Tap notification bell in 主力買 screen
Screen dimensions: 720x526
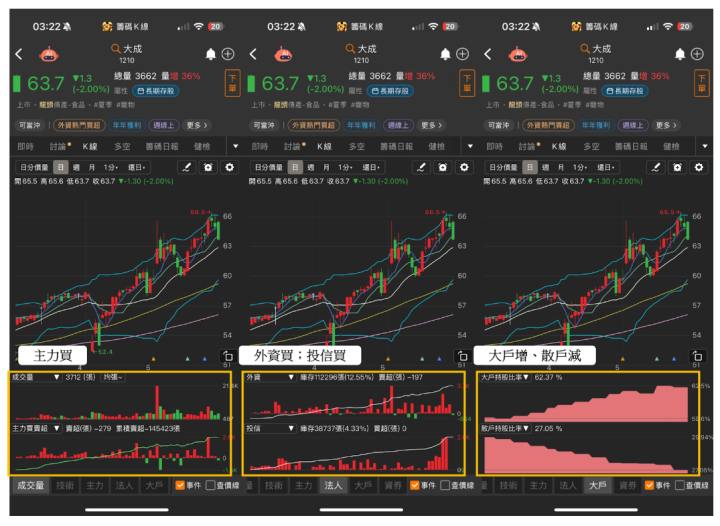pos(210,54)
